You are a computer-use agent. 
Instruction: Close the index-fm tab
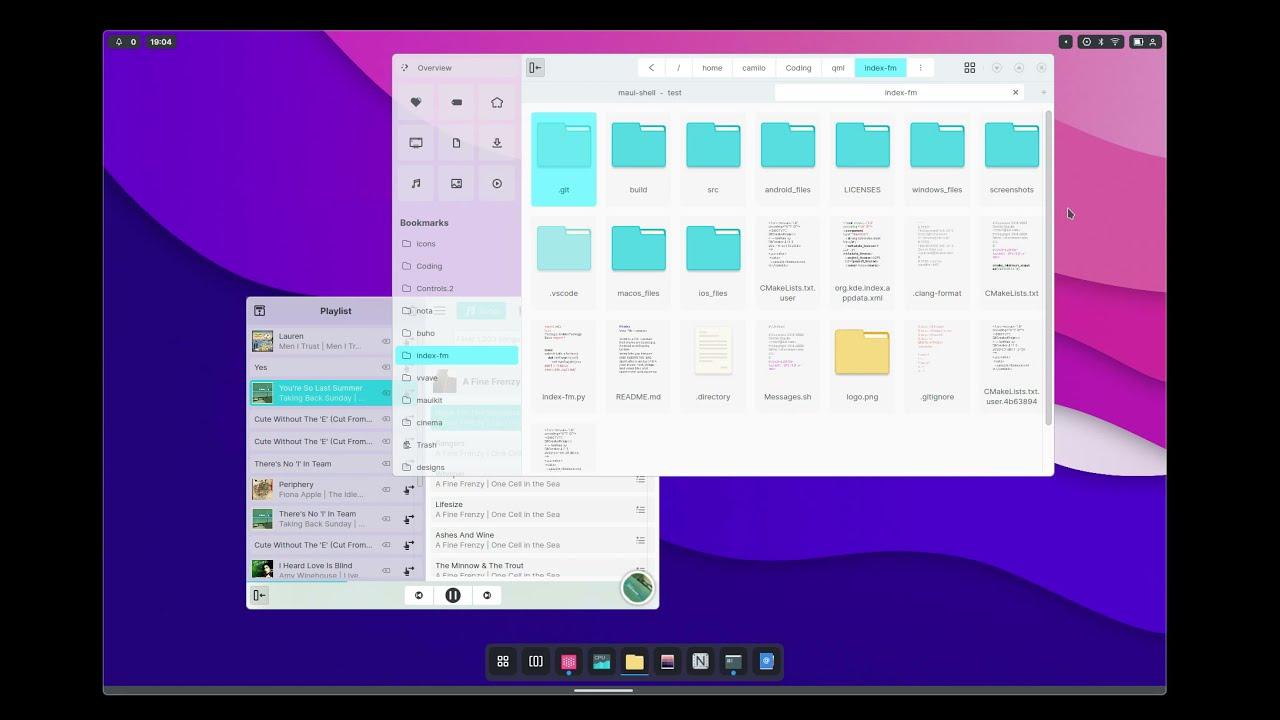tap(1015, 92)
